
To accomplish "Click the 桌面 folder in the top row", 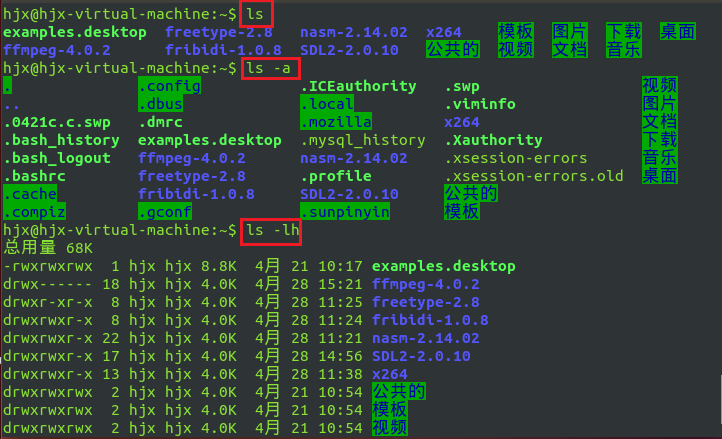I will (677, 32).
